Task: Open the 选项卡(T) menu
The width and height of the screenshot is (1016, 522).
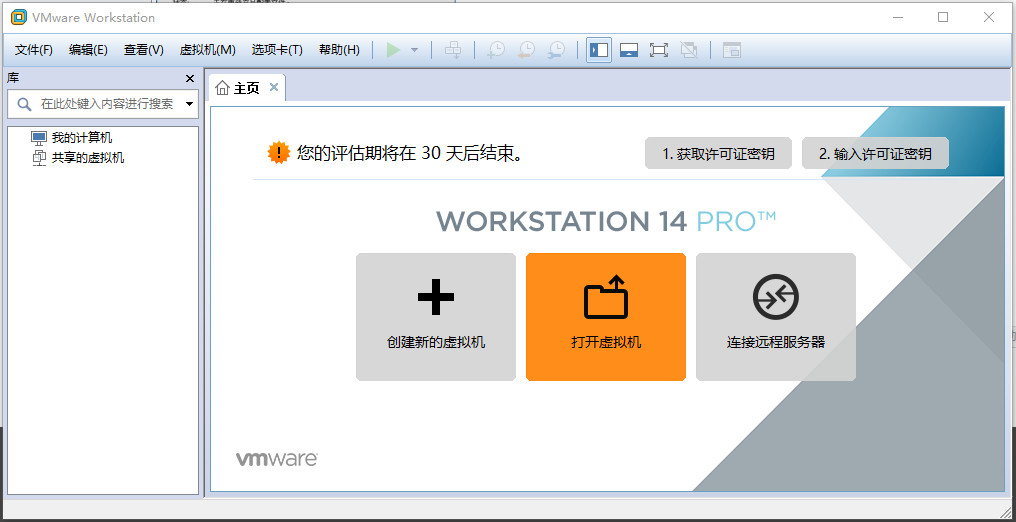Action: click(277, 50)
